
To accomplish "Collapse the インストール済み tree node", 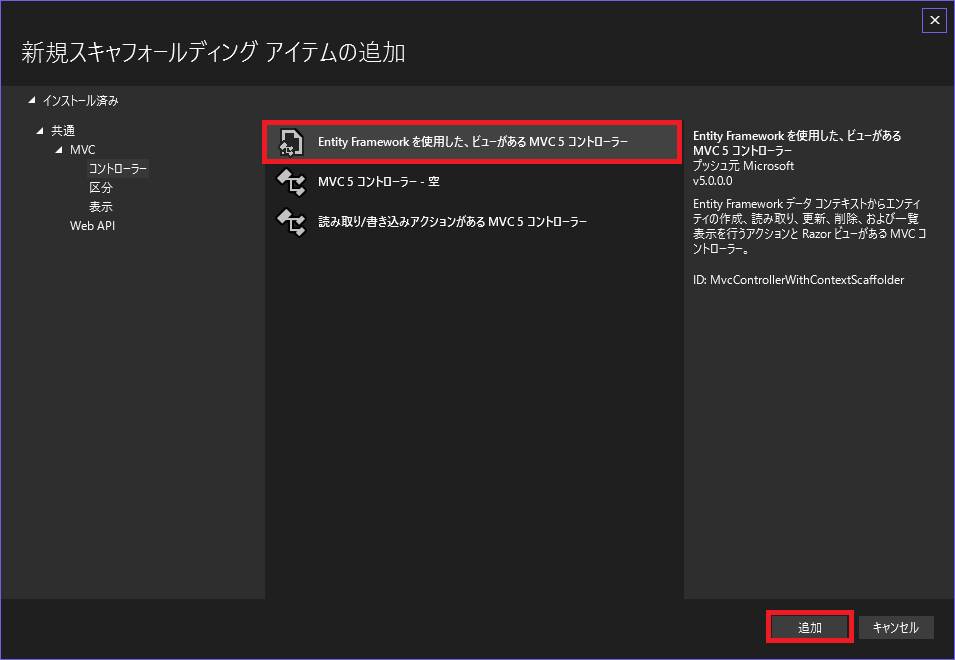I will 31,100.
